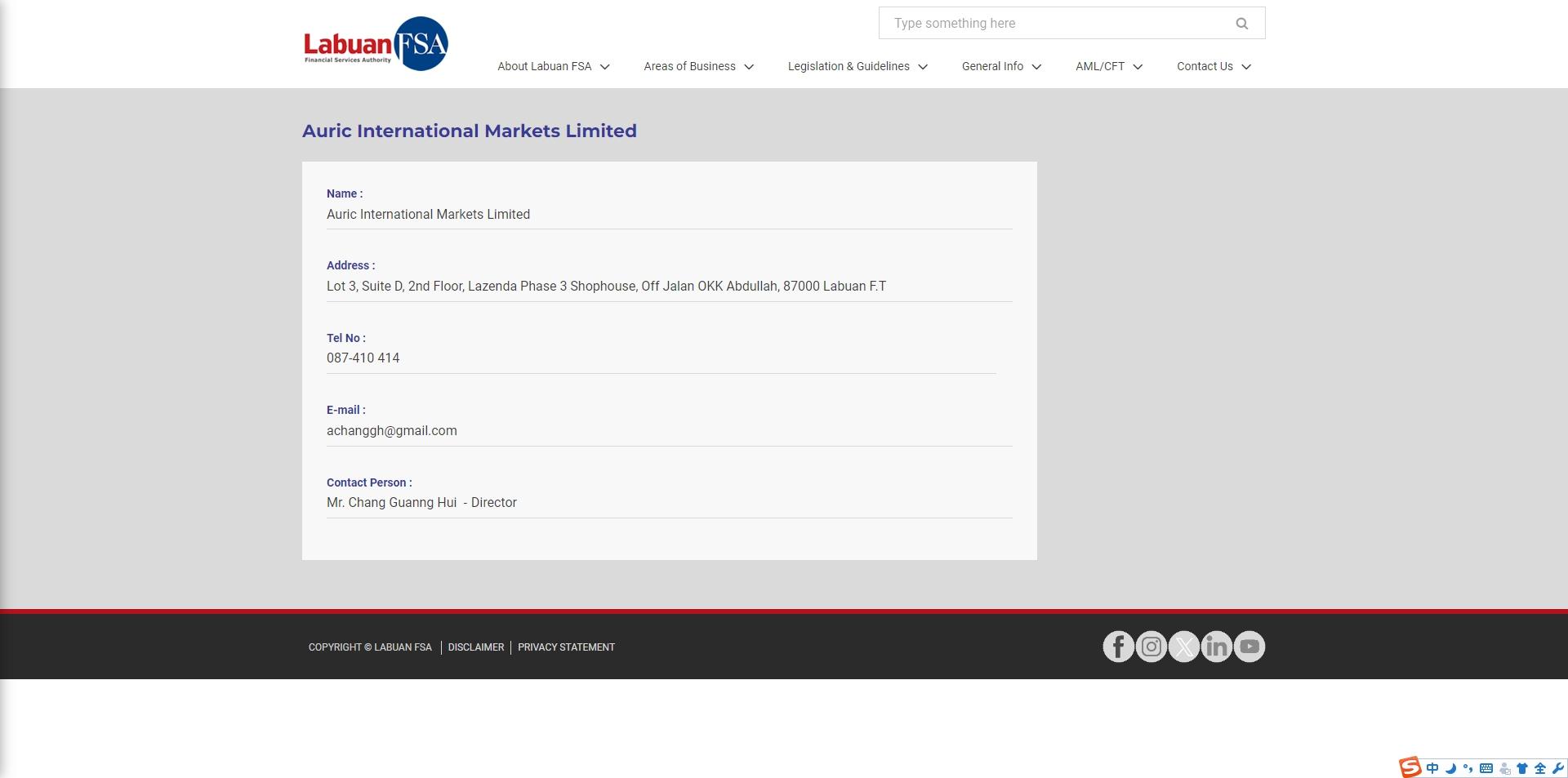The image size is (1568, 778).
Task: Click the telephone number 087-410 414
Action: (x=363, y=358)
